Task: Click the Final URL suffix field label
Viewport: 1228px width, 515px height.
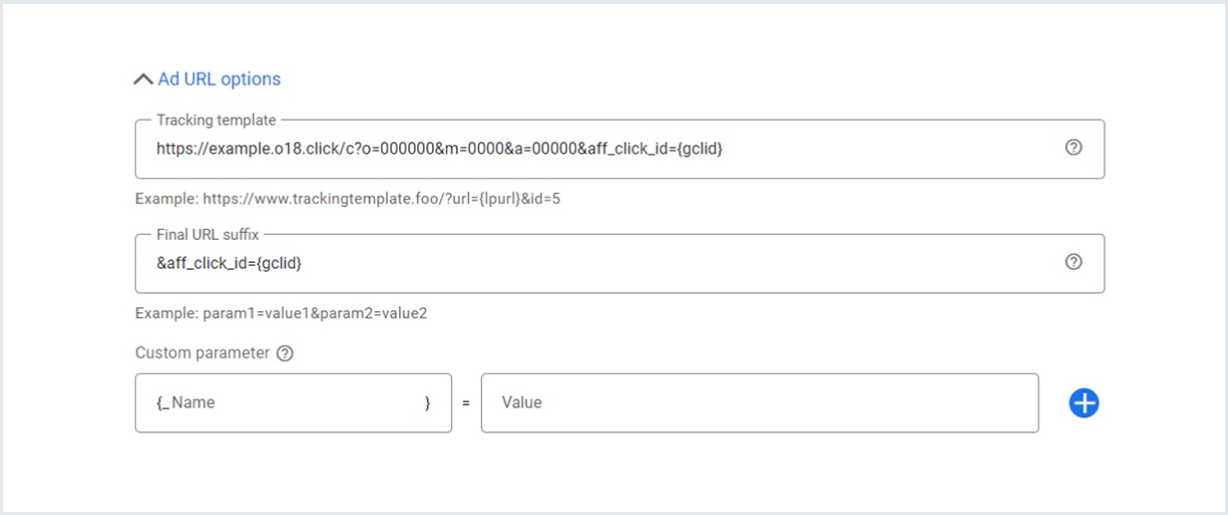Action: point(210,234)
